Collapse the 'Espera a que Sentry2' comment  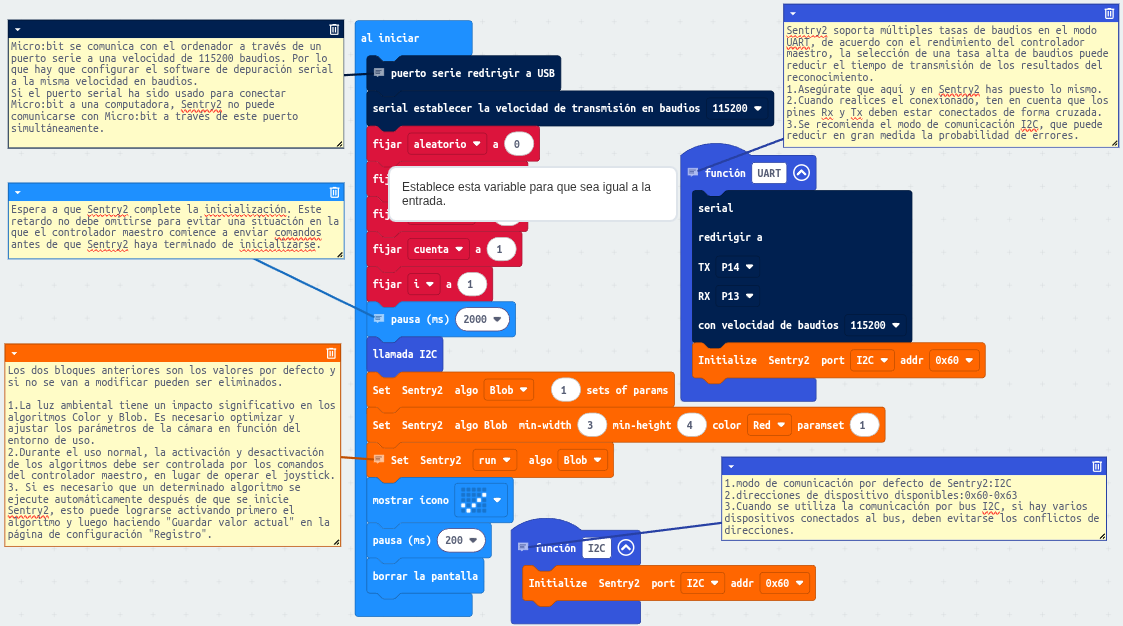pyautogui.click(x=17, y=193)
